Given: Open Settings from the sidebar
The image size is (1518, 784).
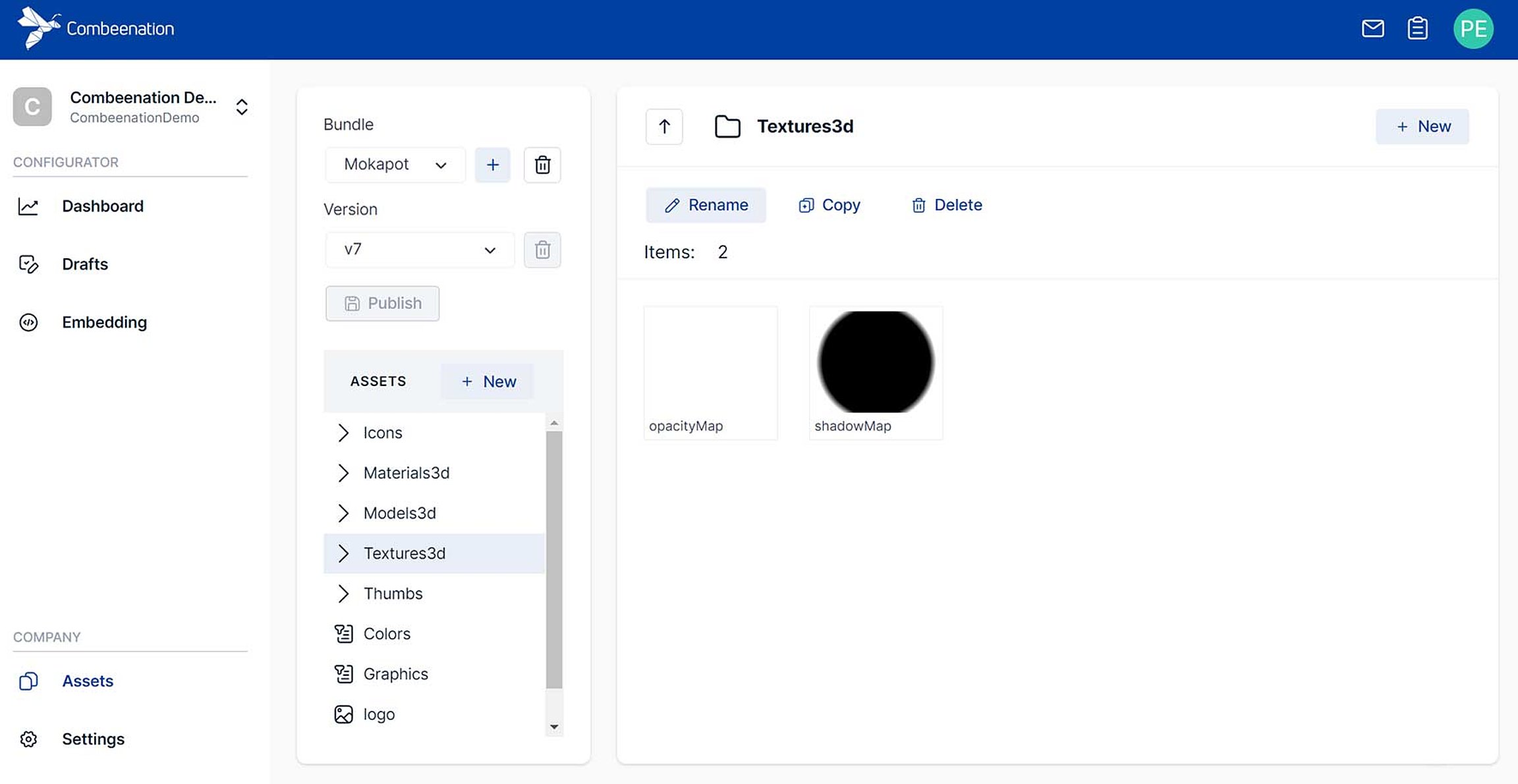Looking at the screenshot, I should coord(93,739).
